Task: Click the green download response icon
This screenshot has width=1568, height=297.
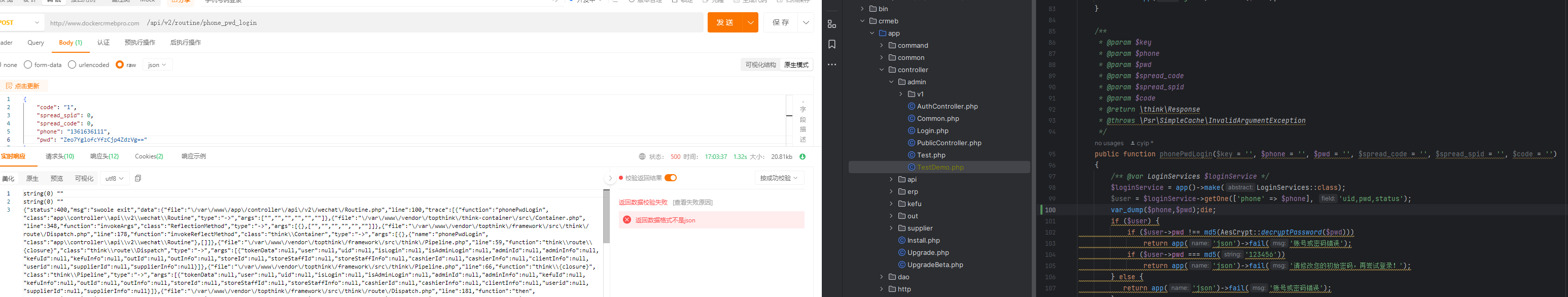Action: point(802,156)
